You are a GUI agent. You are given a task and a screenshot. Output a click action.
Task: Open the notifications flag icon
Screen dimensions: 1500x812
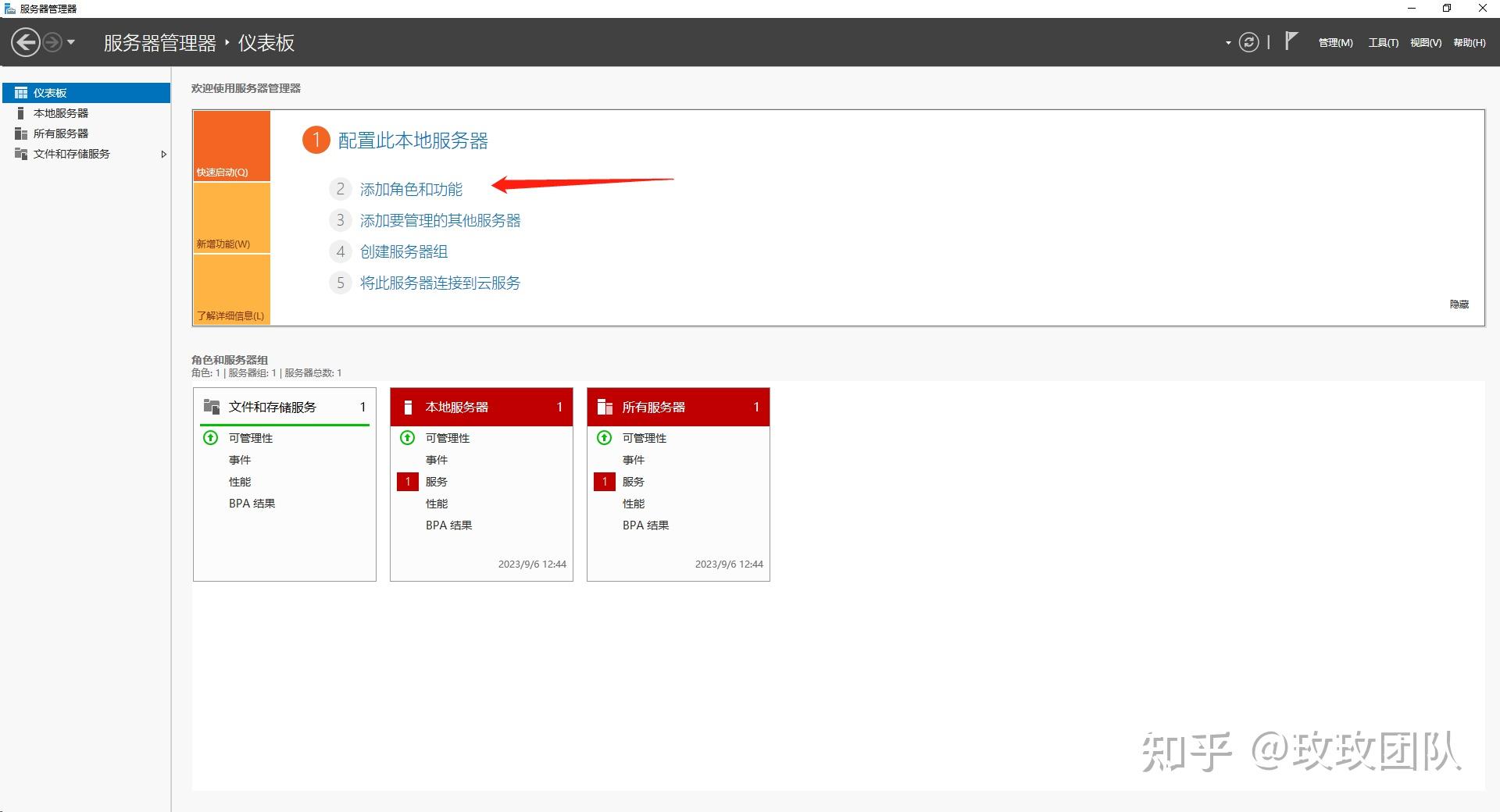(x=1292, y=41)
